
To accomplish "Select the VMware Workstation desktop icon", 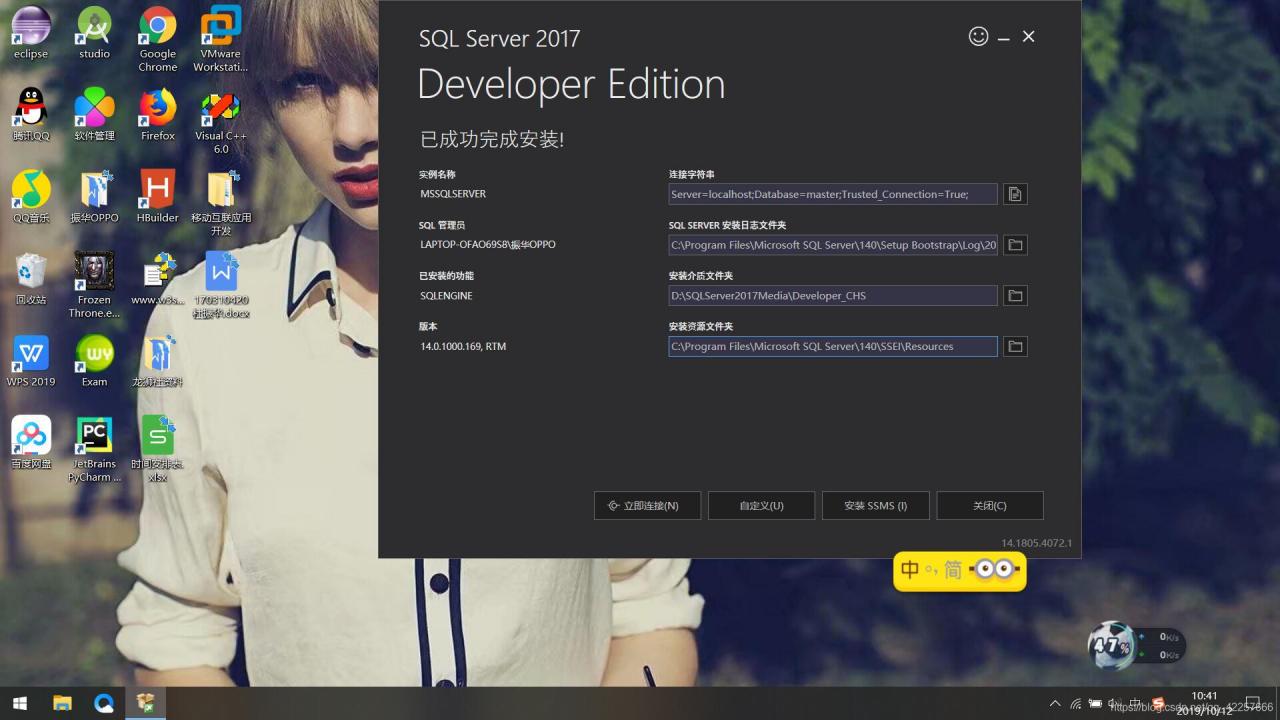I will click(x=220, y=39).
